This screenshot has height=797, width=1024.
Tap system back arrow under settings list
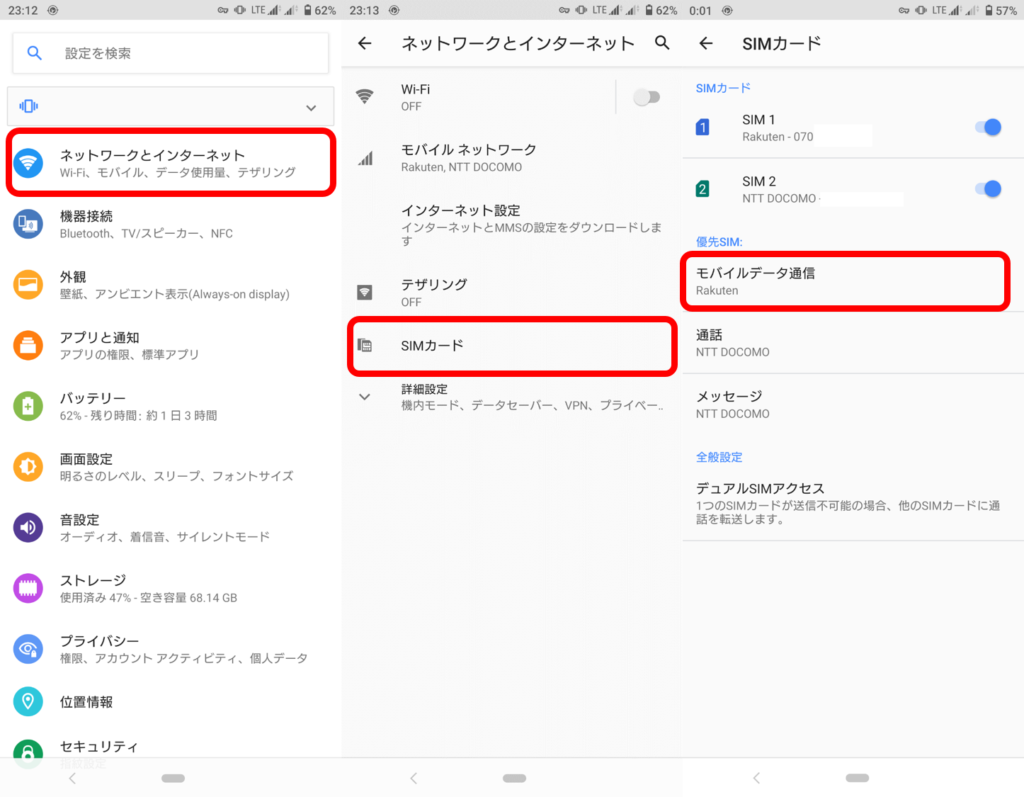click(72, 778)
